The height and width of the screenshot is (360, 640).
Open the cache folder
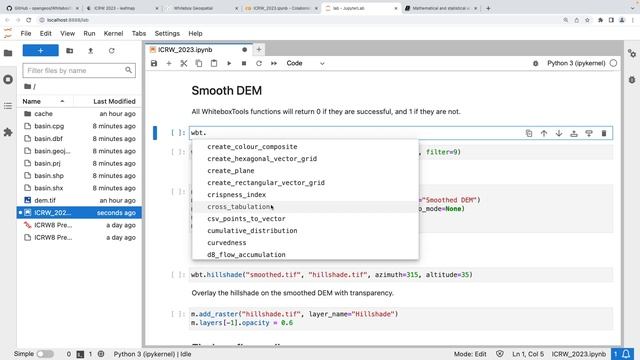click(x=80, y=113)
